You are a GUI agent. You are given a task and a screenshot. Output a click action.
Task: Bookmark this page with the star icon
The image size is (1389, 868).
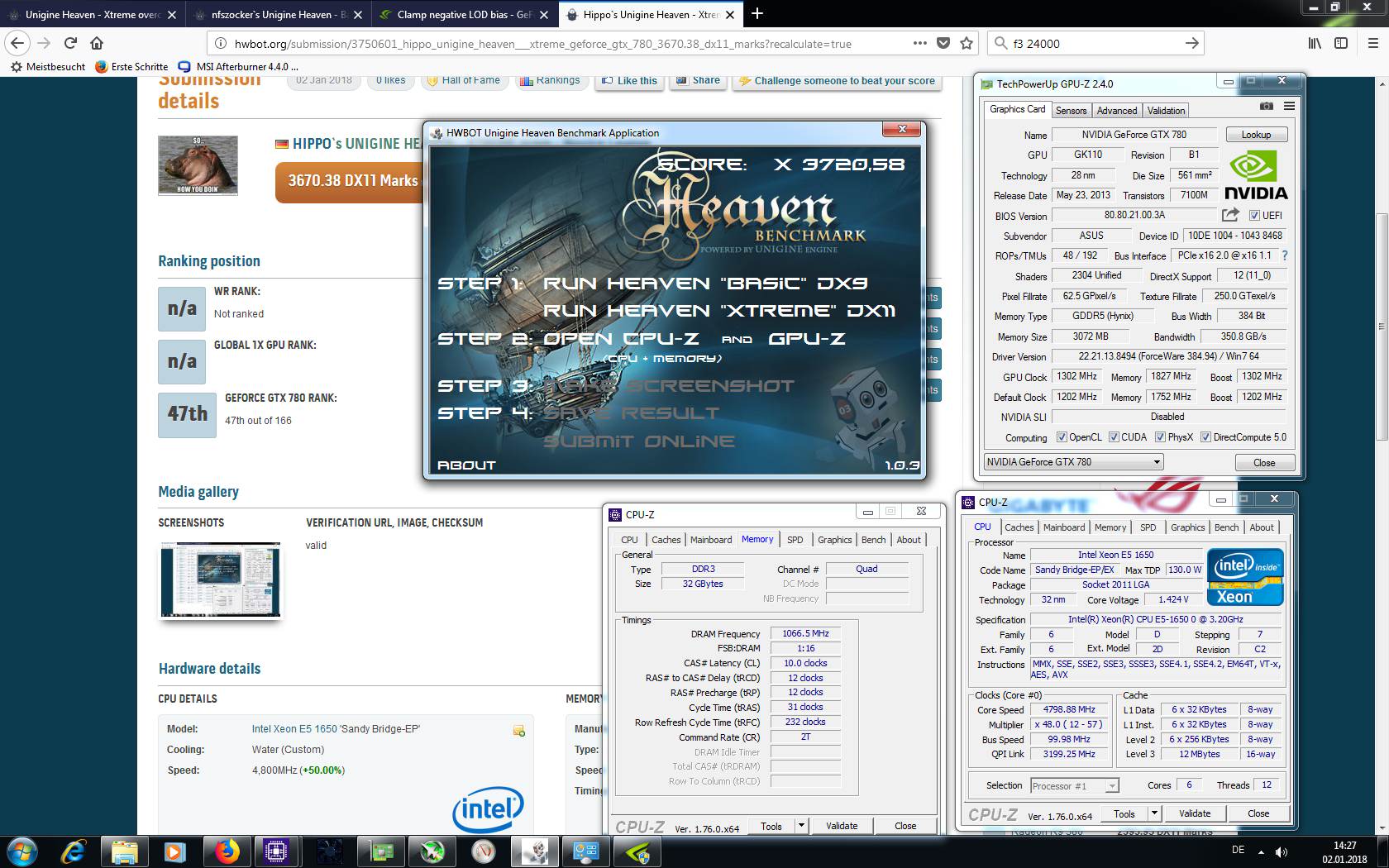pos(967,43)
